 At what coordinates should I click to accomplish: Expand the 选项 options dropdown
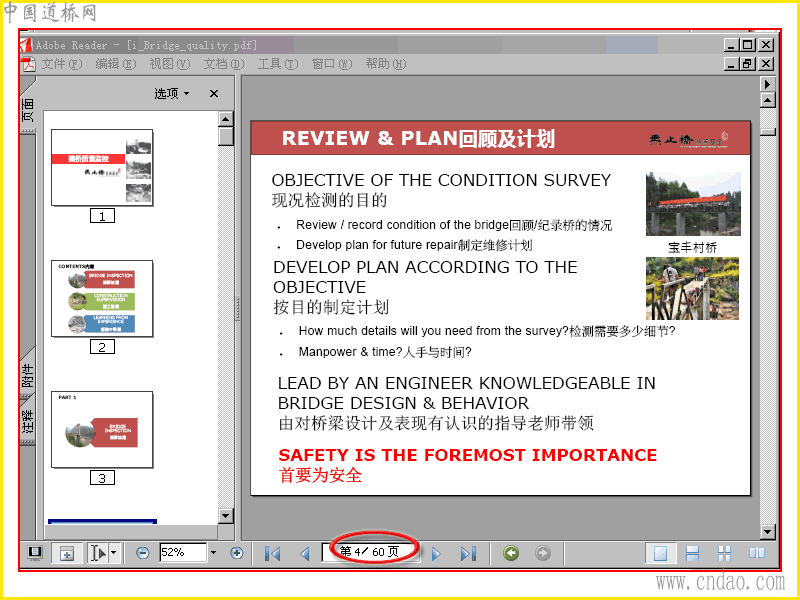[x=172, y=93]
